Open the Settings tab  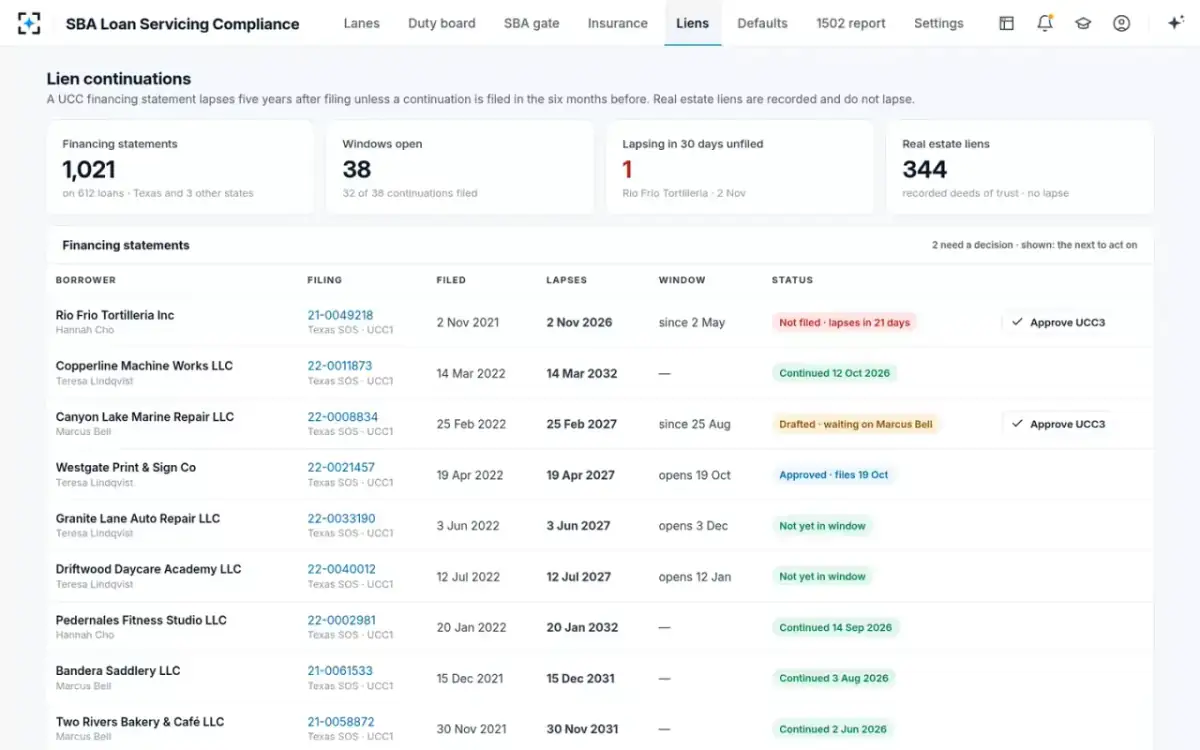click(939, 23)
